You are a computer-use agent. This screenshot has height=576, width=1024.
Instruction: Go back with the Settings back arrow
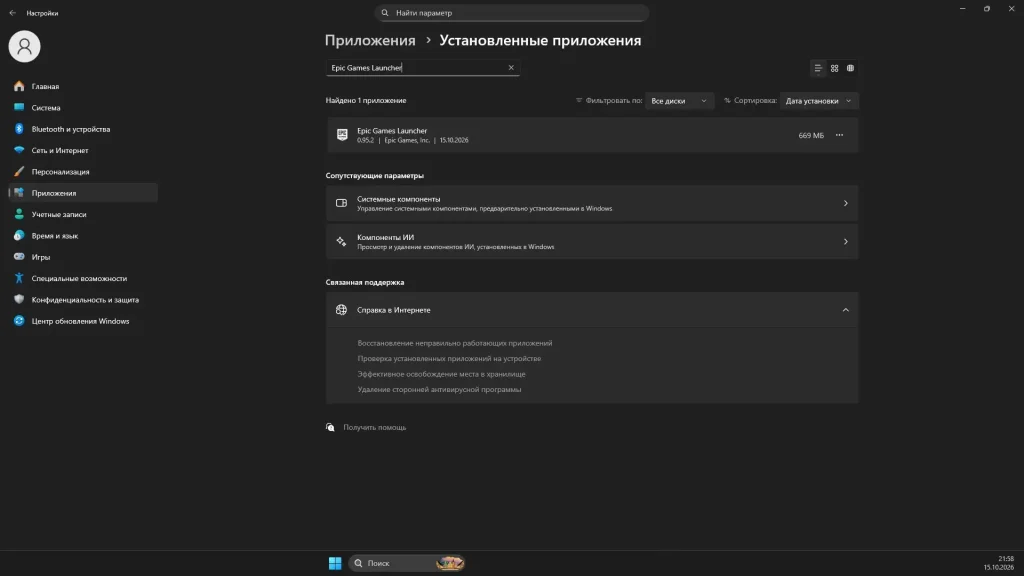click(12, 13)
